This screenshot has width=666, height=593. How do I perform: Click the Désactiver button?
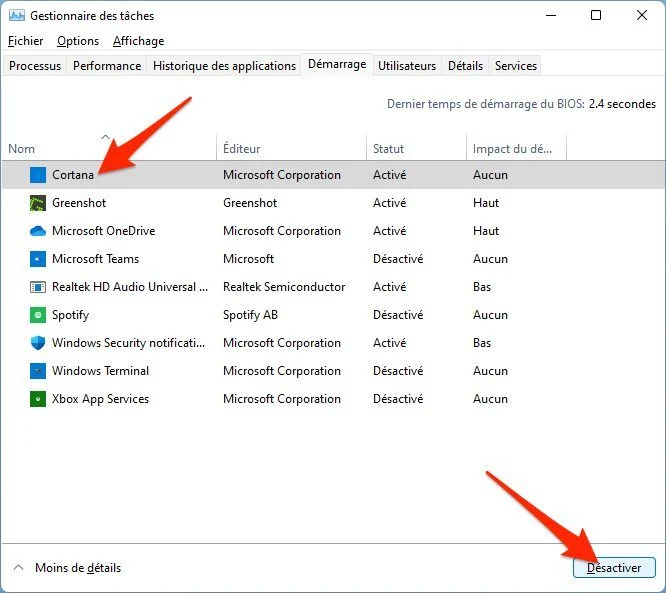[x=614, y=568]
